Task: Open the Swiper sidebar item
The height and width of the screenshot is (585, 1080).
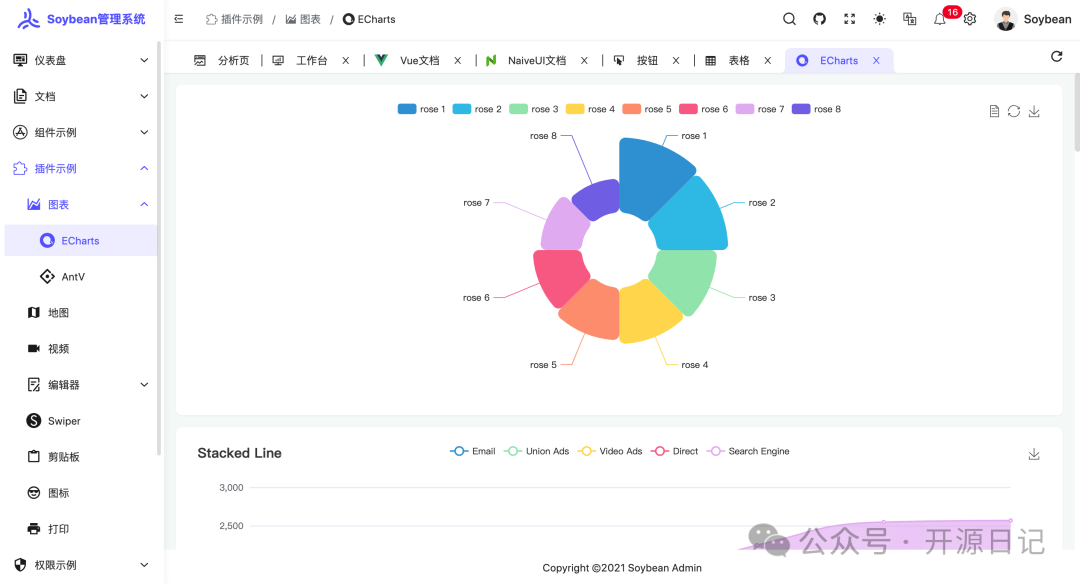Action: point(81,420)
